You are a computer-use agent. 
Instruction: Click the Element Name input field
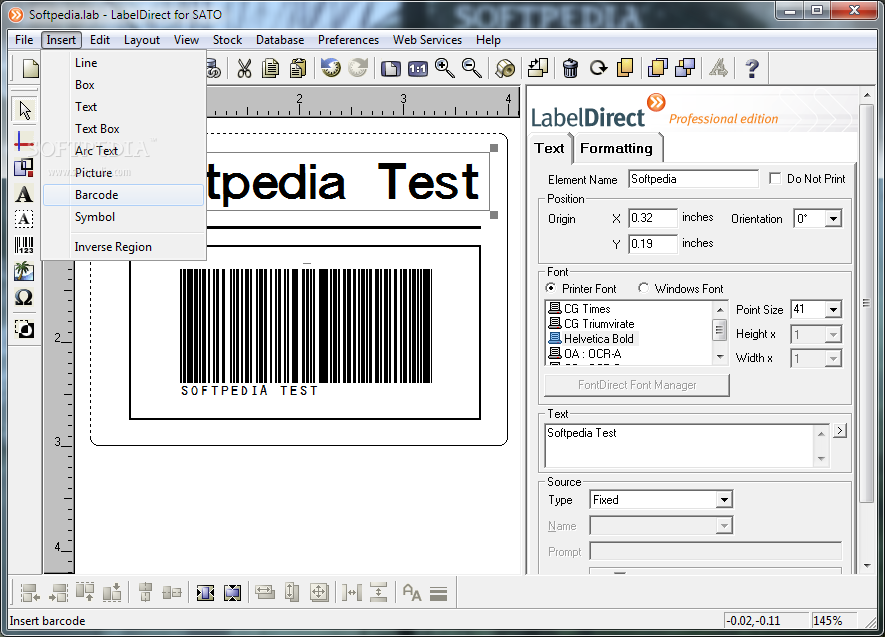click(693, 179)
